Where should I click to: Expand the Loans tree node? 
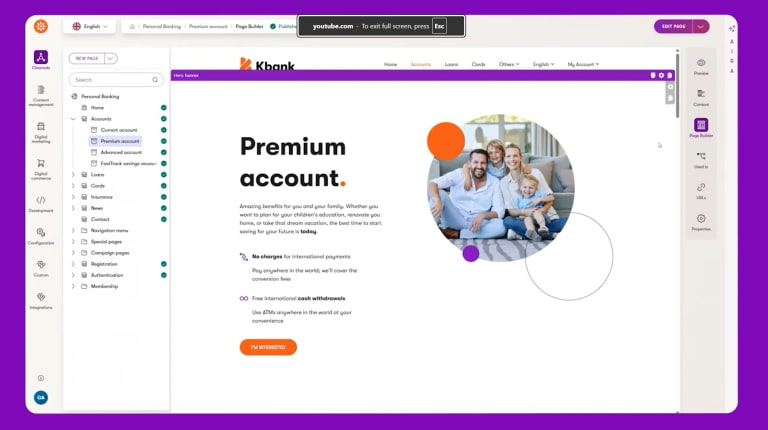click(x=73, y=174)
